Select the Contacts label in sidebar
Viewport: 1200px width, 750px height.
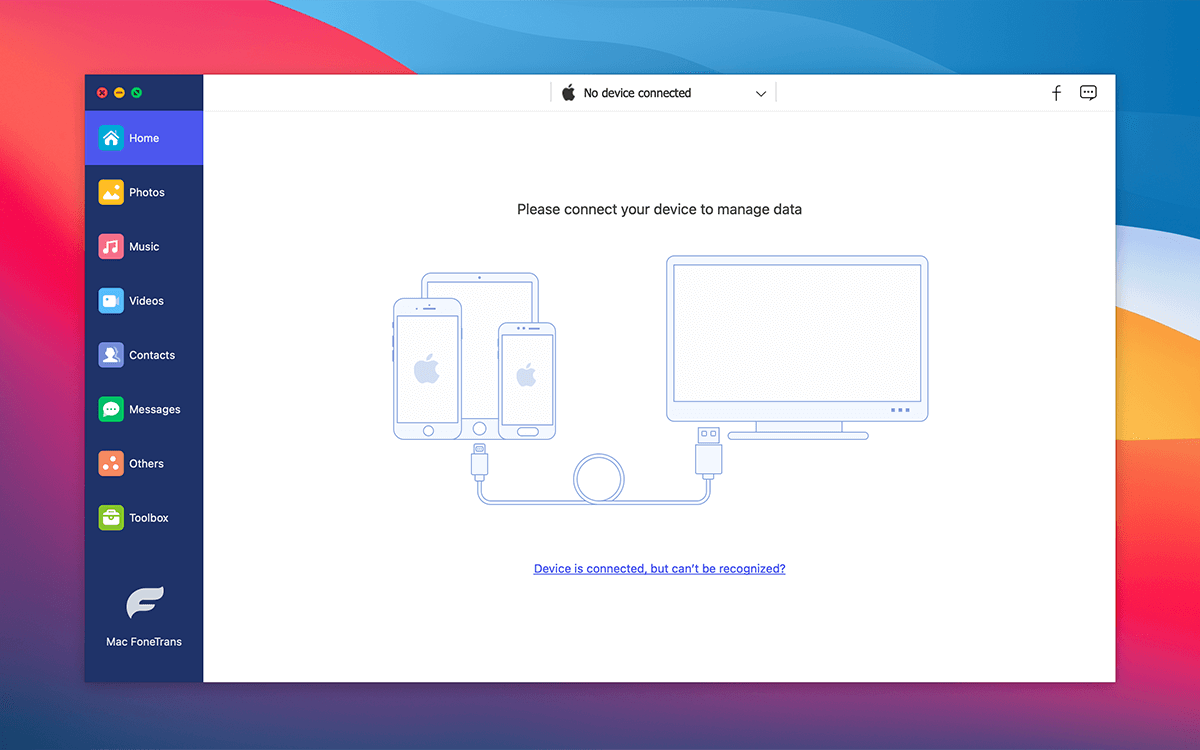click(x=152, y=355)
